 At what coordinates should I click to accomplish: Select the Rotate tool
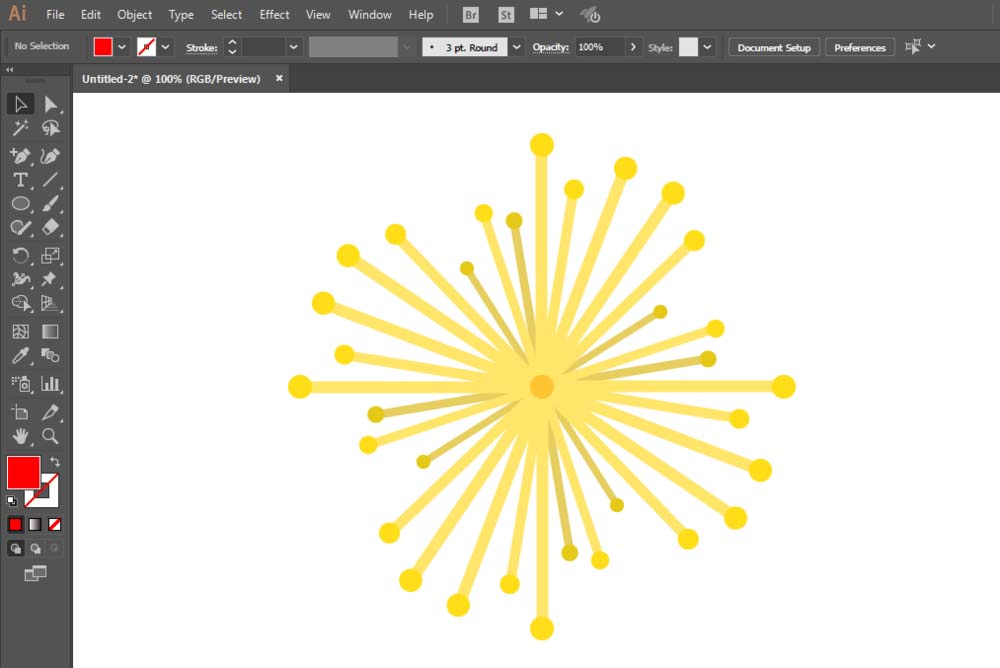pos(20,255)
